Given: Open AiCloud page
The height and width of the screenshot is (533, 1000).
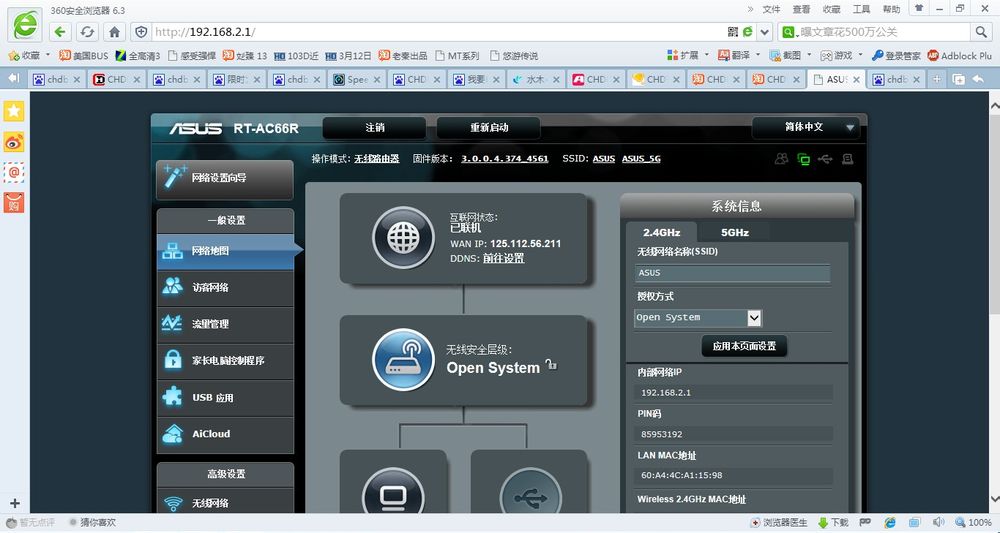Looking at the screenshot, I should (225, 434).
